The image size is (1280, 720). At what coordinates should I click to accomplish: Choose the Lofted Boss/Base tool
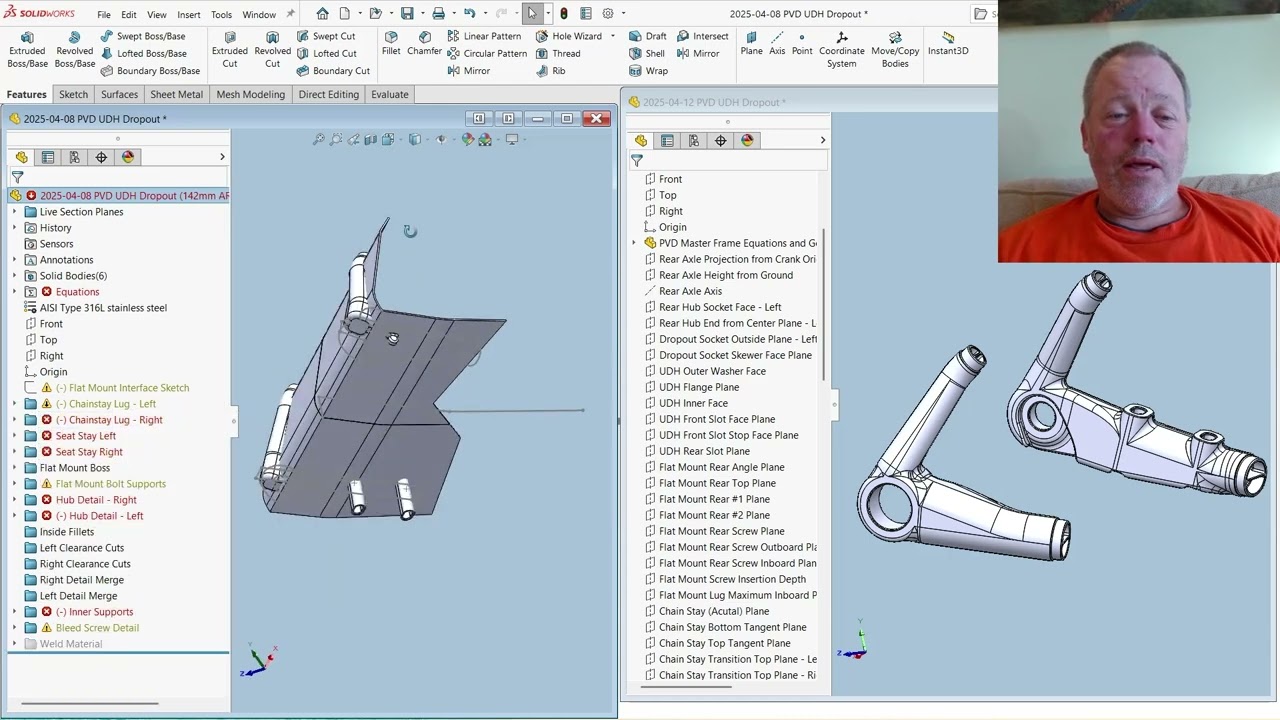coord(143,53)
